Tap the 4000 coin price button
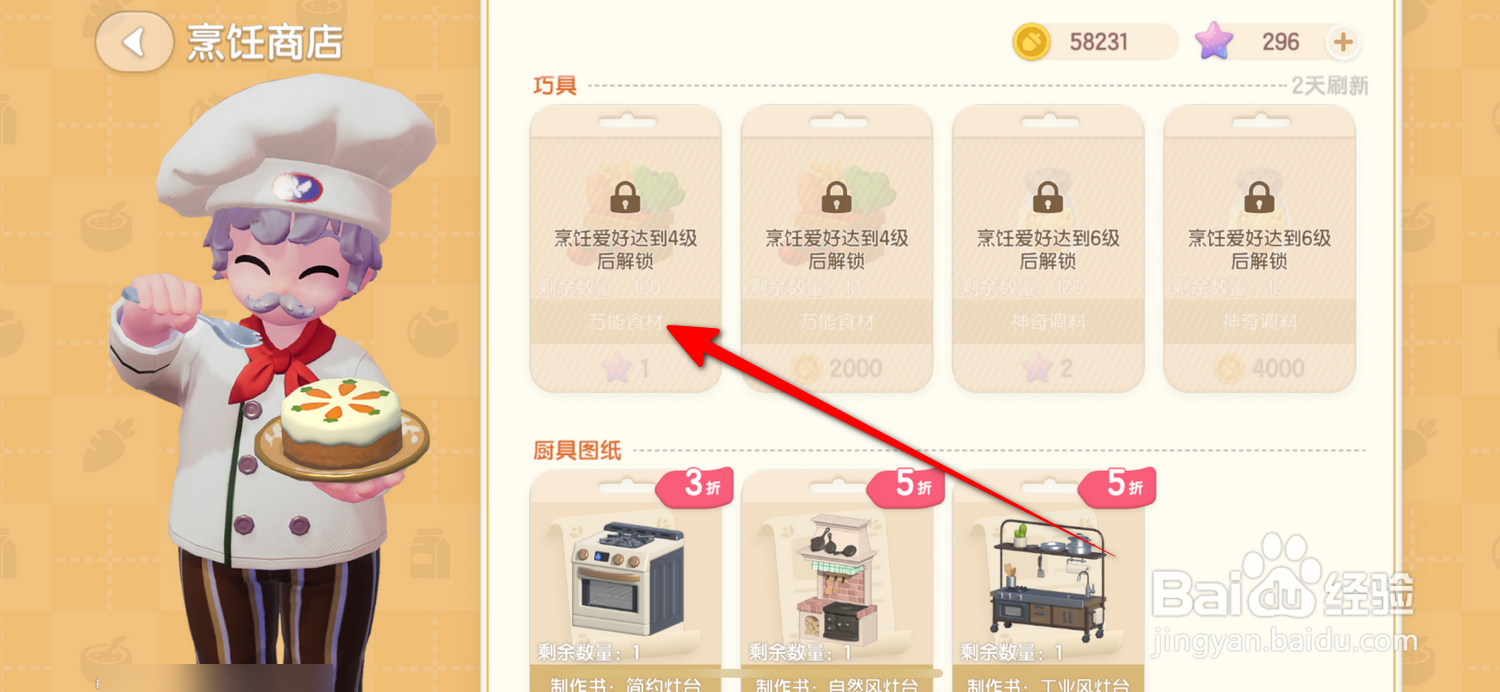The image size is (1500, 692). click(1259, 368)
